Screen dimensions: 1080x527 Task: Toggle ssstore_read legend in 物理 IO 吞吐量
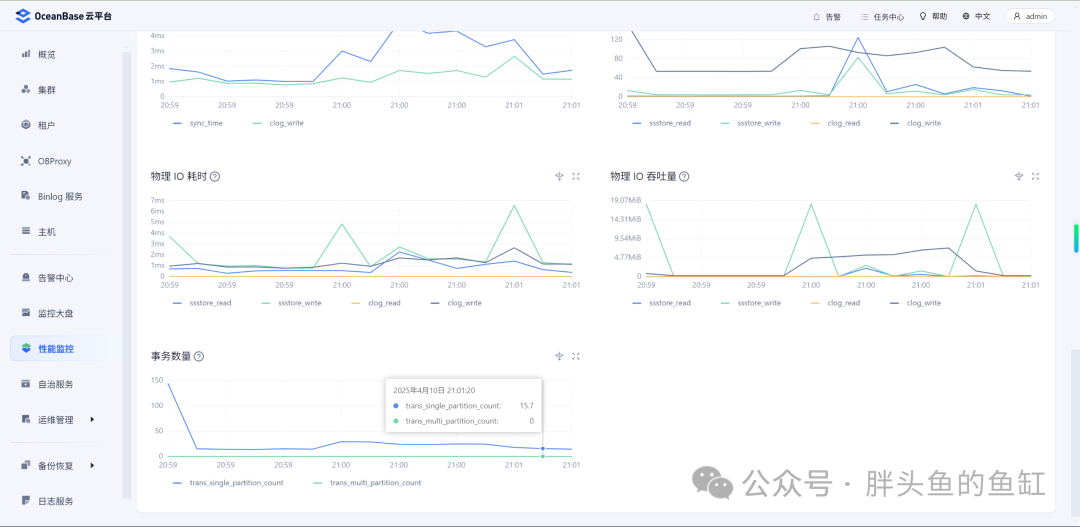(661, 303)
